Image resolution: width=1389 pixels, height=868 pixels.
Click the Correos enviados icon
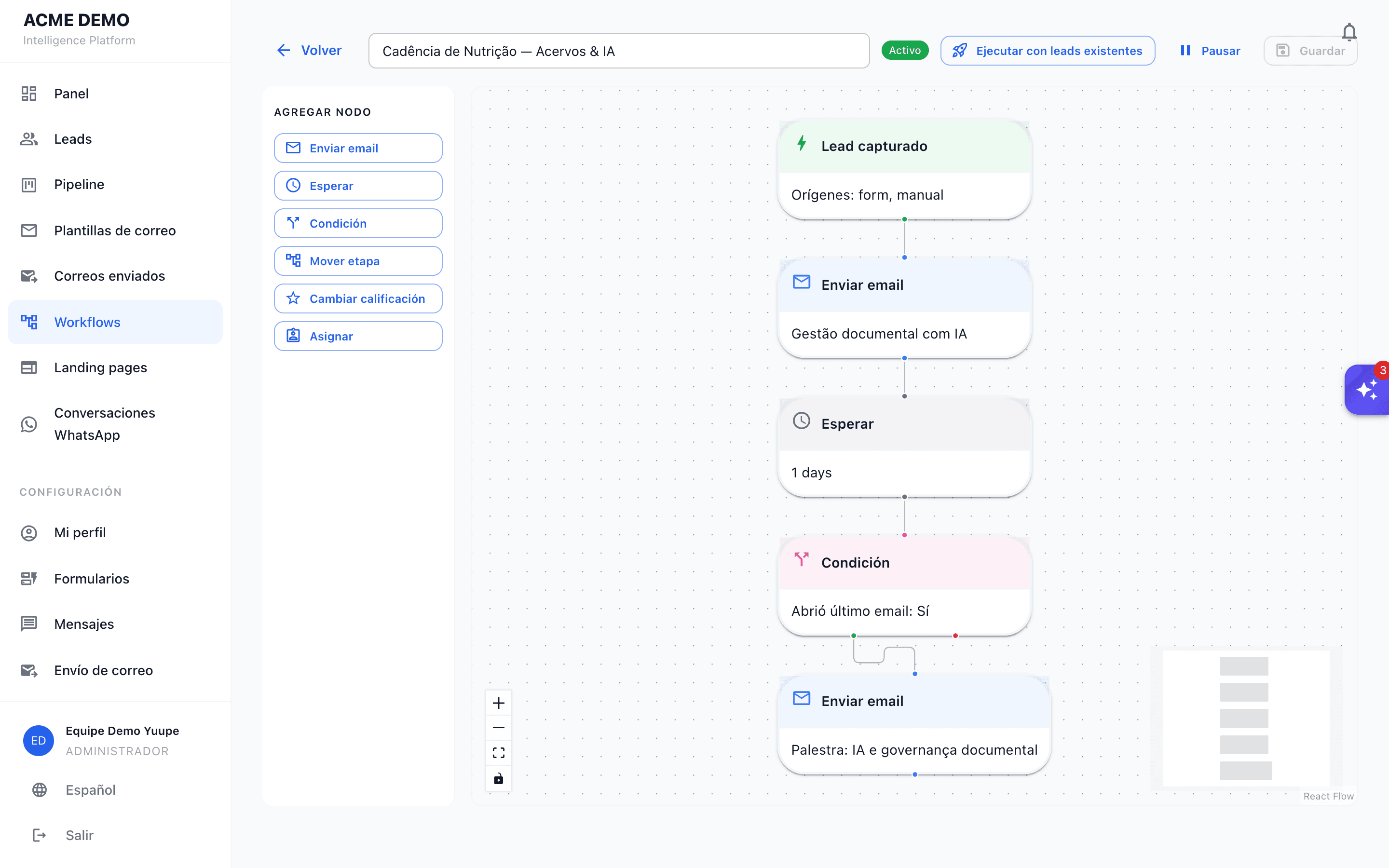tap(29, 276)
